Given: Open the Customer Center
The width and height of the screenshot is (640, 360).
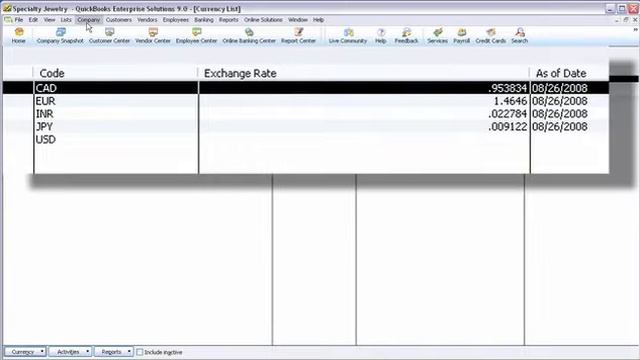Looking at the screenshot, I should click(109, 36).
